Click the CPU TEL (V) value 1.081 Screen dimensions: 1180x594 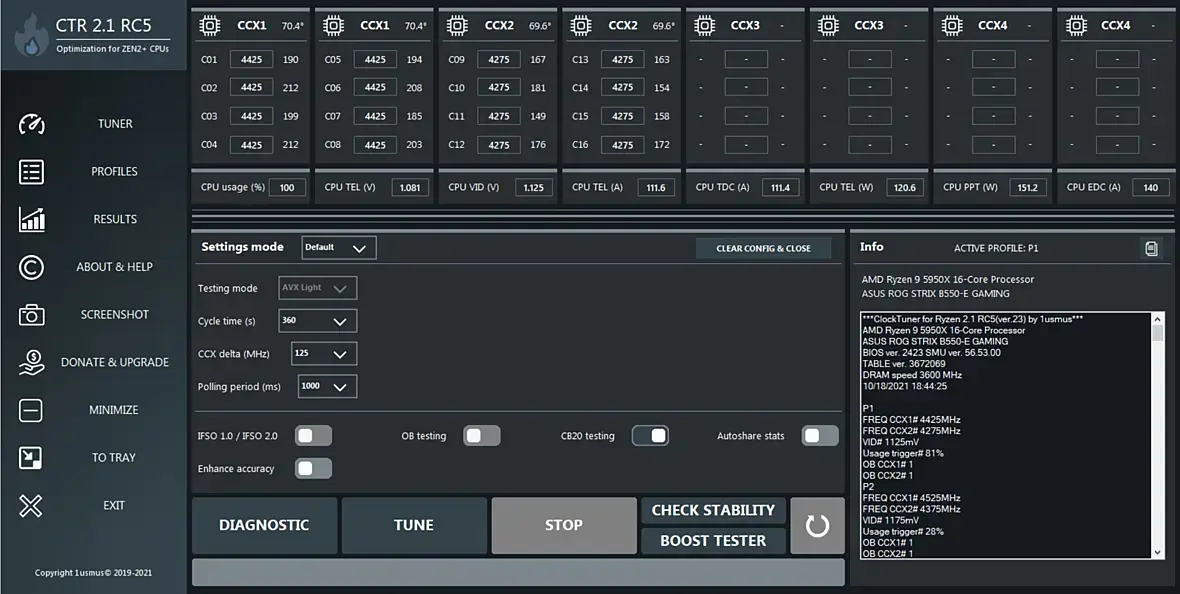point(410,187)
